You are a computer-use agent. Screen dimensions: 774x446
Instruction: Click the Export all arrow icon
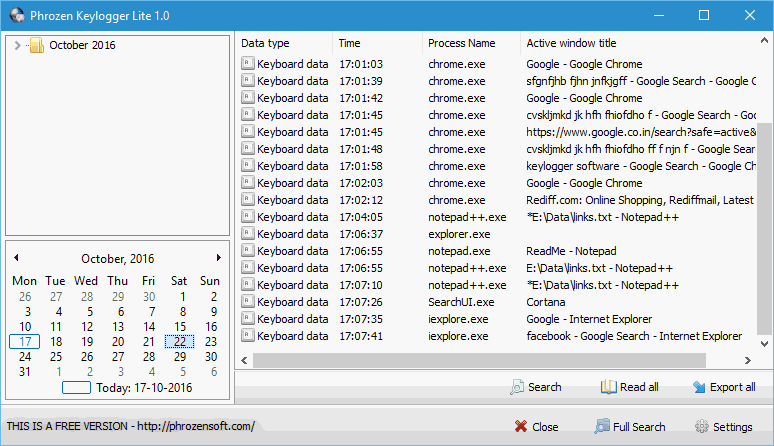(699, 387)
